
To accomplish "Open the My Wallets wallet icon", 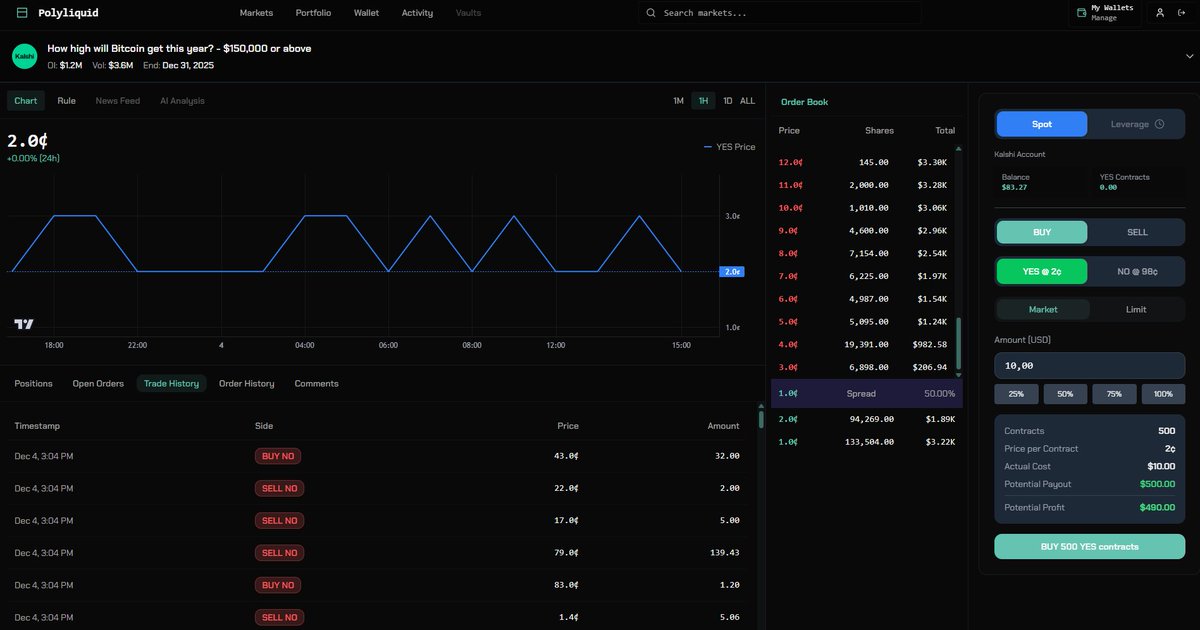I will pyautogui.click(x=1081, y=13).
